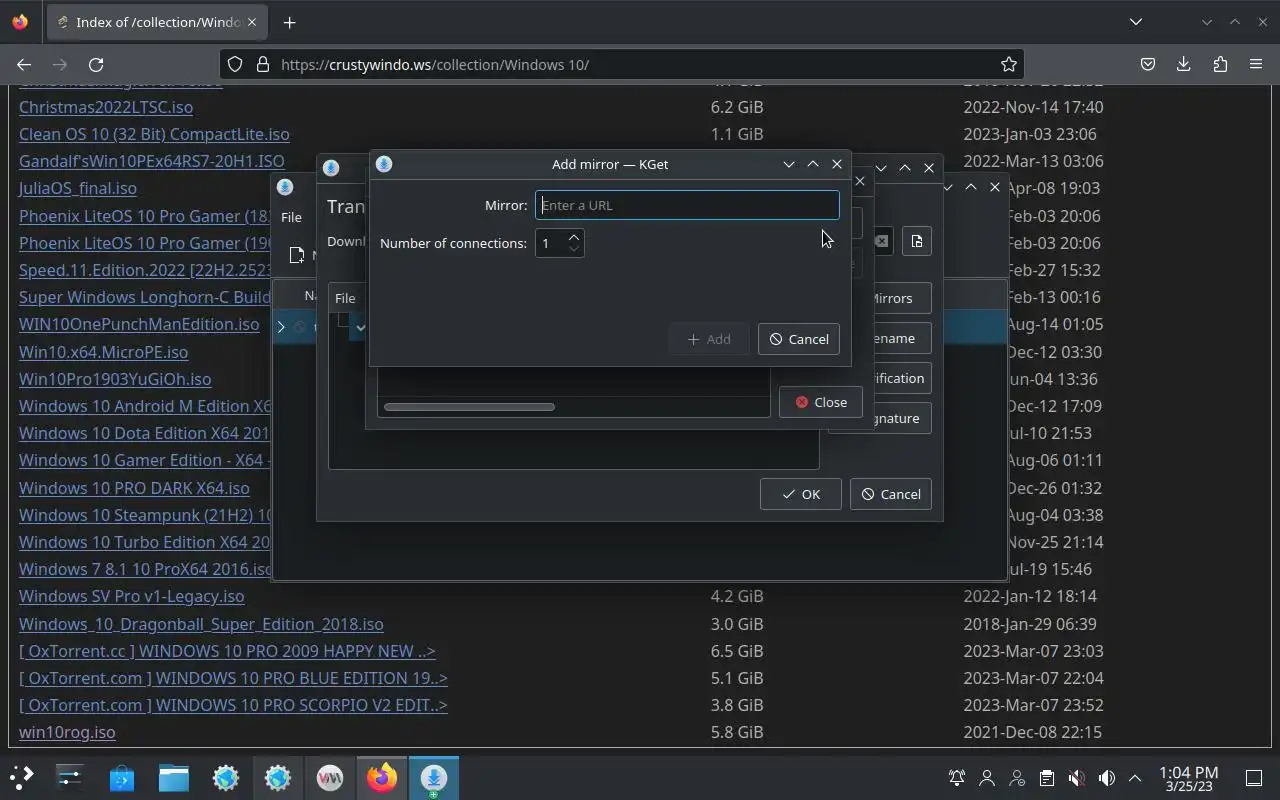Image resolution: width=1280 pixels, height=800 pixels.
Task: Launch Discover store from taskbar
Action: (122, 777)
